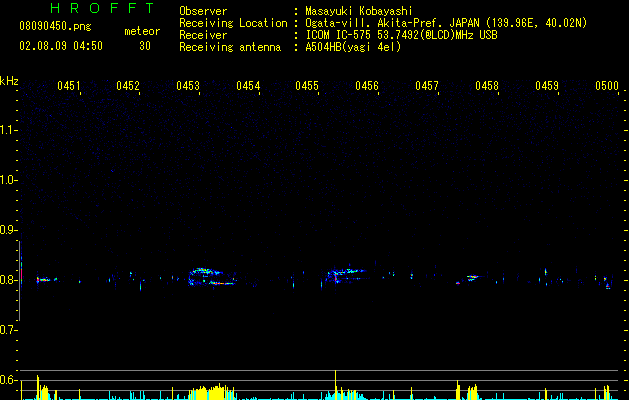This screenshot has width=629, height=400.
Task: Click the tallest yellow power spike near 0455
Action: tap(335, 384)
